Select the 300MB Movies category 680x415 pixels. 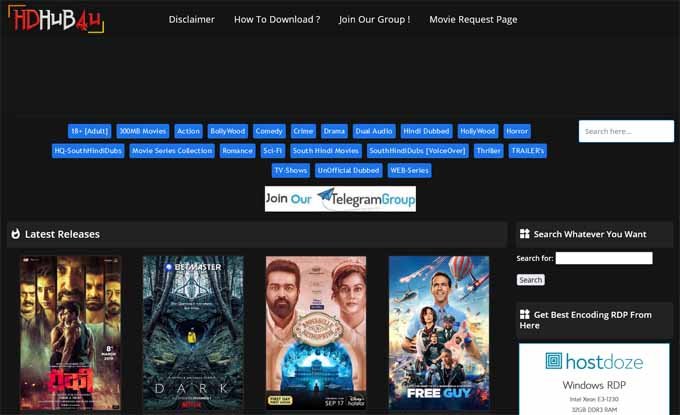(143, 131)
